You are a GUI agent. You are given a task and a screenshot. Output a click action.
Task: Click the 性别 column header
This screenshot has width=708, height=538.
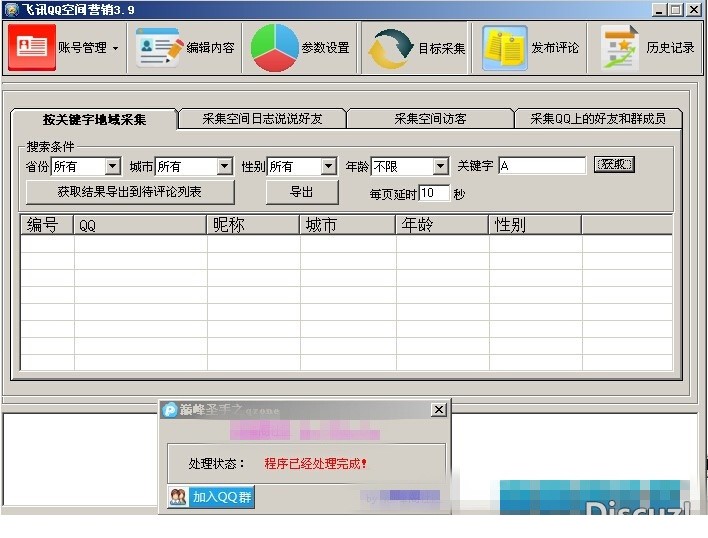coord(536,225)
